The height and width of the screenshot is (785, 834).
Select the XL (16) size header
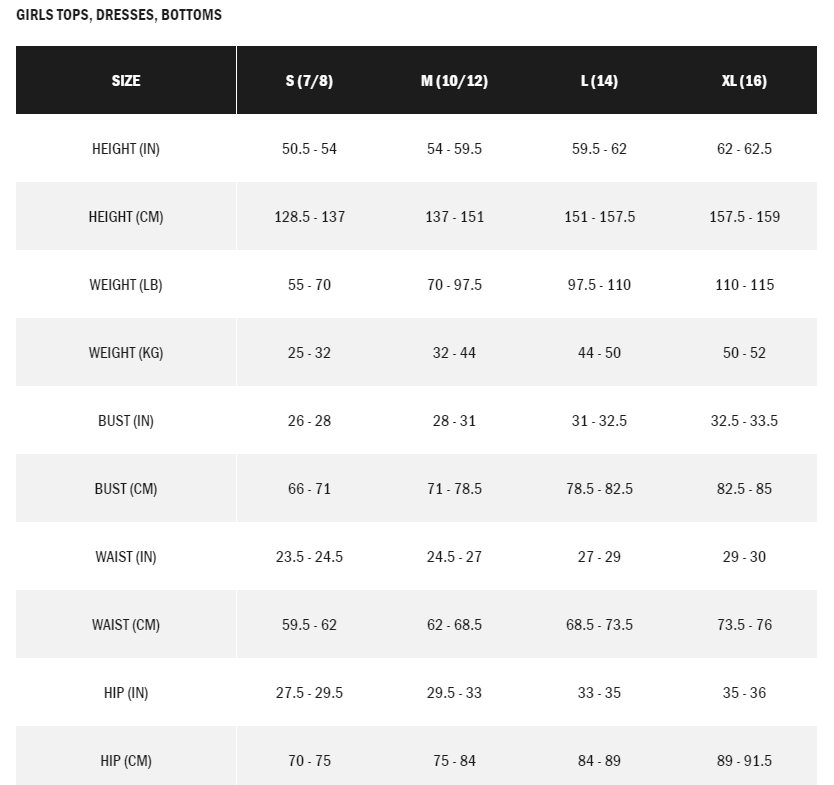tap(744, 80)
